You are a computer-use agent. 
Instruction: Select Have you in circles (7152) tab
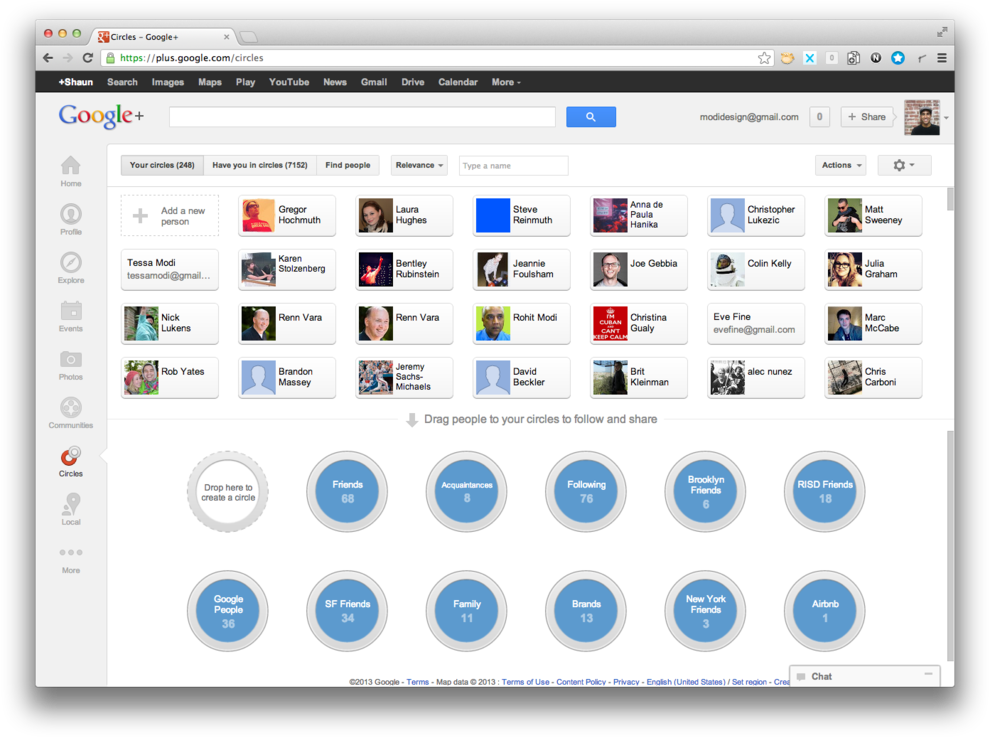point(260,165)
